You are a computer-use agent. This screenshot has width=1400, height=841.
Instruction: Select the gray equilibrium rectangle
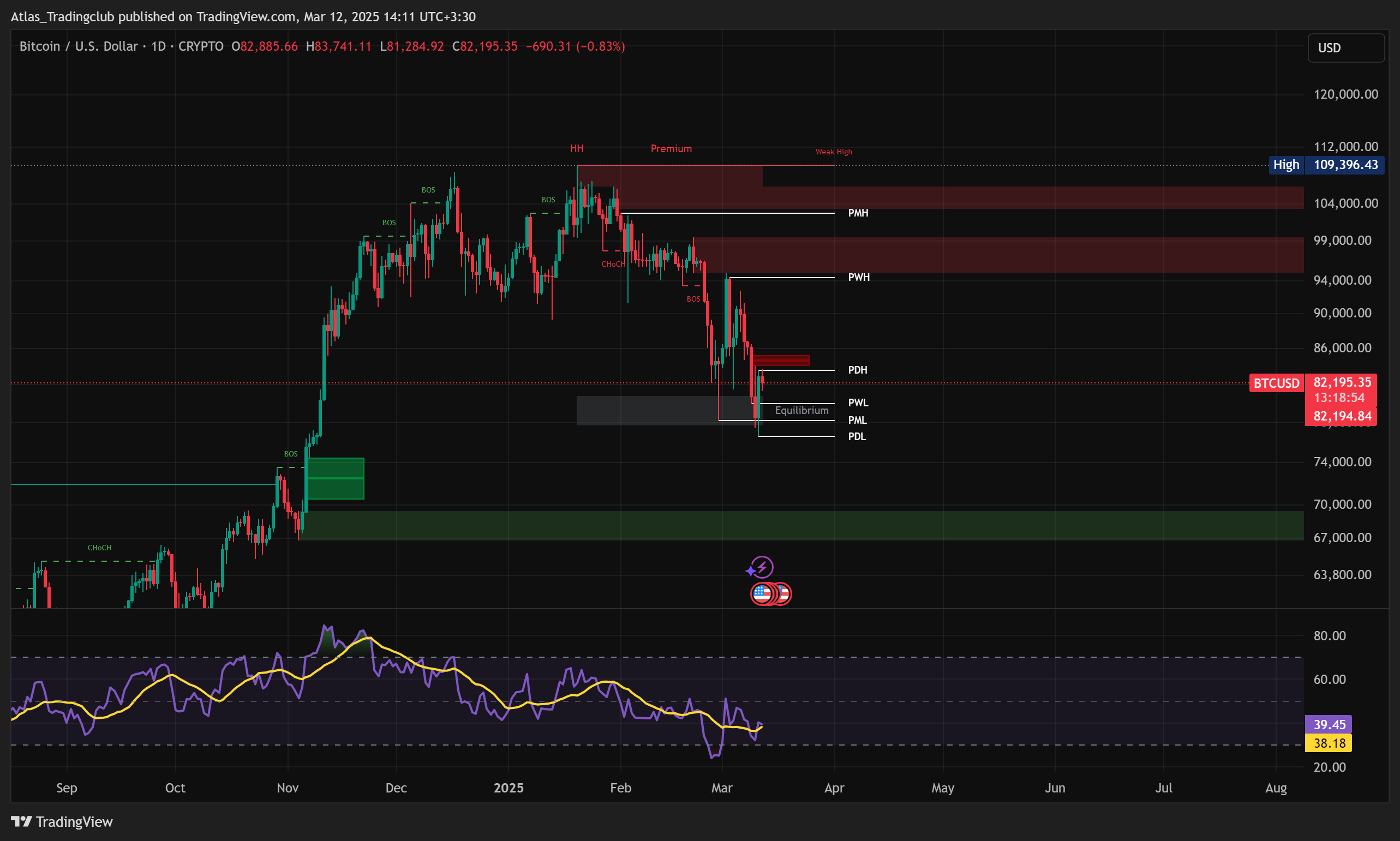[x=669, y=410]
